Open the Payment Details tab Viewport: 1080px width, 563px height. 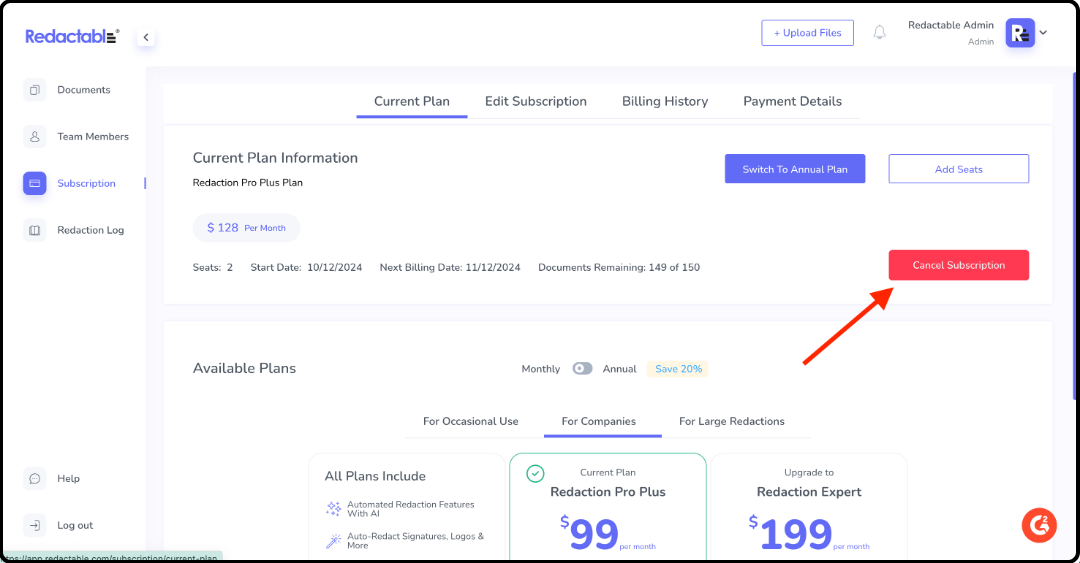792,101
